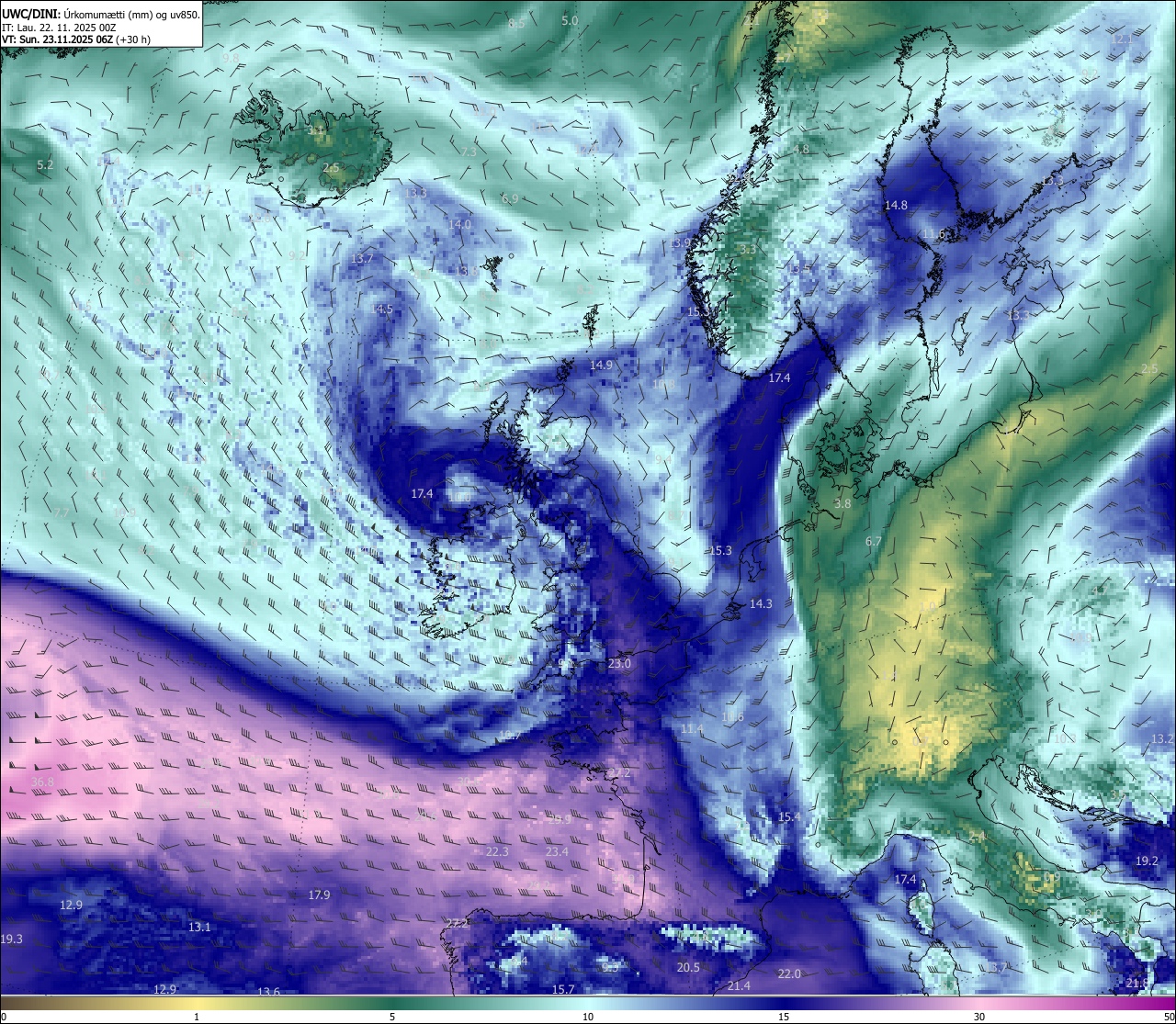Click the '23.4' value in the Bay of Biscay
This screenshot has width=1176, height=1024.
[557, 852]
